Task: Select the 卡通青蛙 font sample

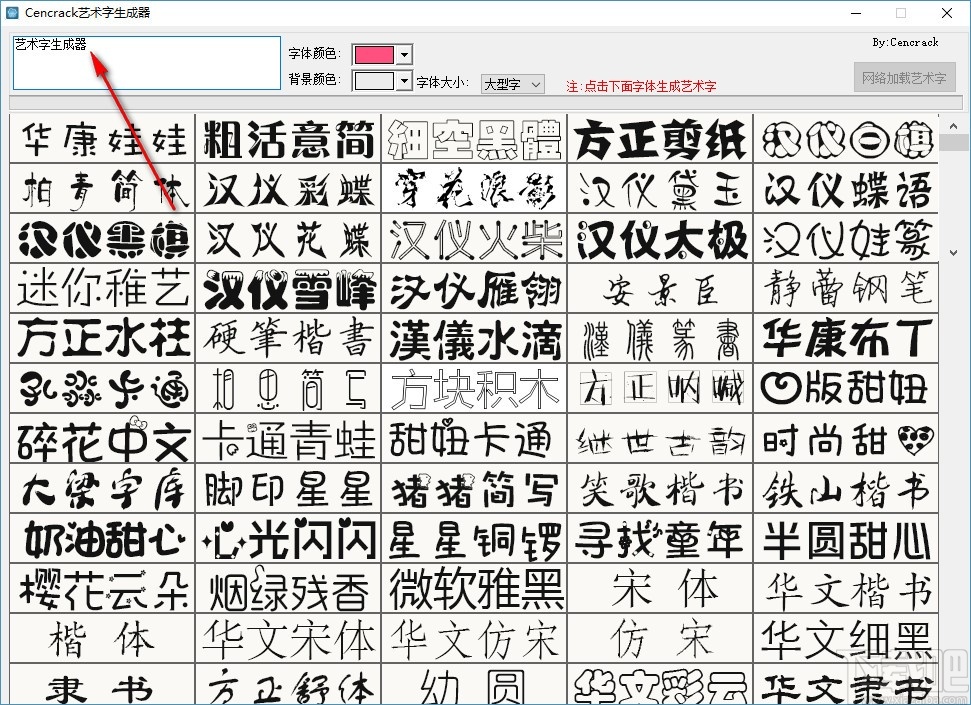Action: click(288, 439)
